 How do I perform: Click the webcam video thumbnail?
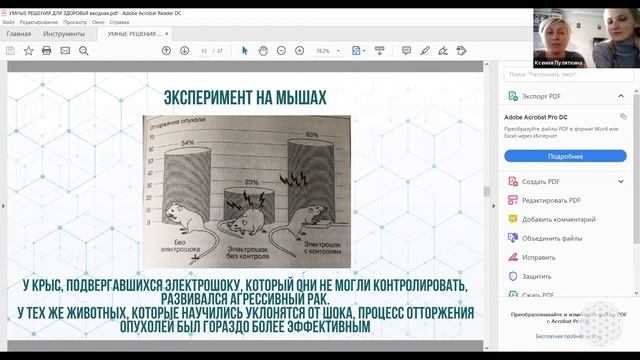pyautogui.click(x=586, y=38)
